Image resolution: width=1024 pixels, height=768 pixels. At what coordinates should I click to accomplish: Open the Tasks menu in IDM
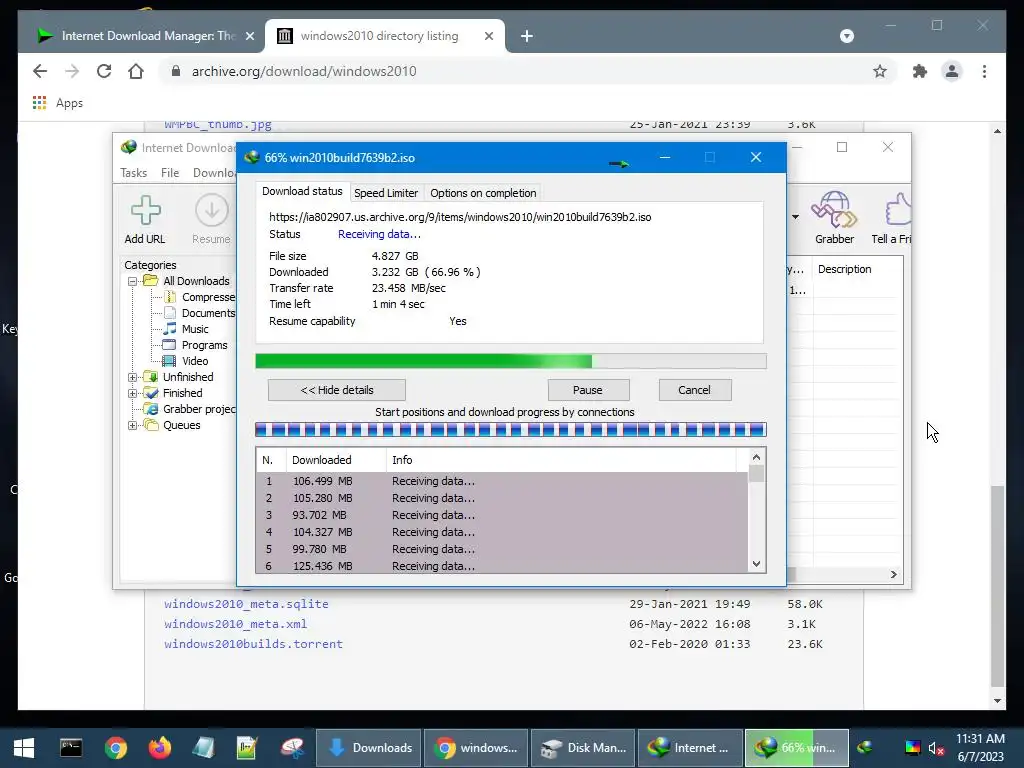pyautogui.click(x=133, y=172)
